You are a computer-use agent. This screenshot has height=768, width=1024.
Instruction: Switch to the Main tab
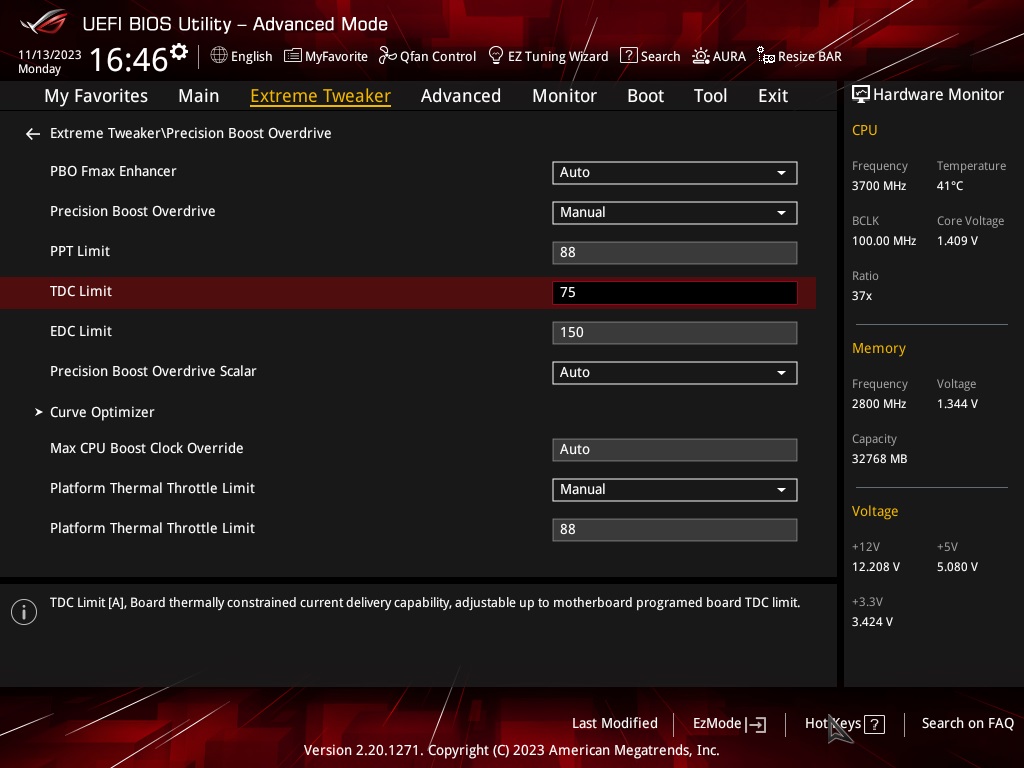pos(199,96)
